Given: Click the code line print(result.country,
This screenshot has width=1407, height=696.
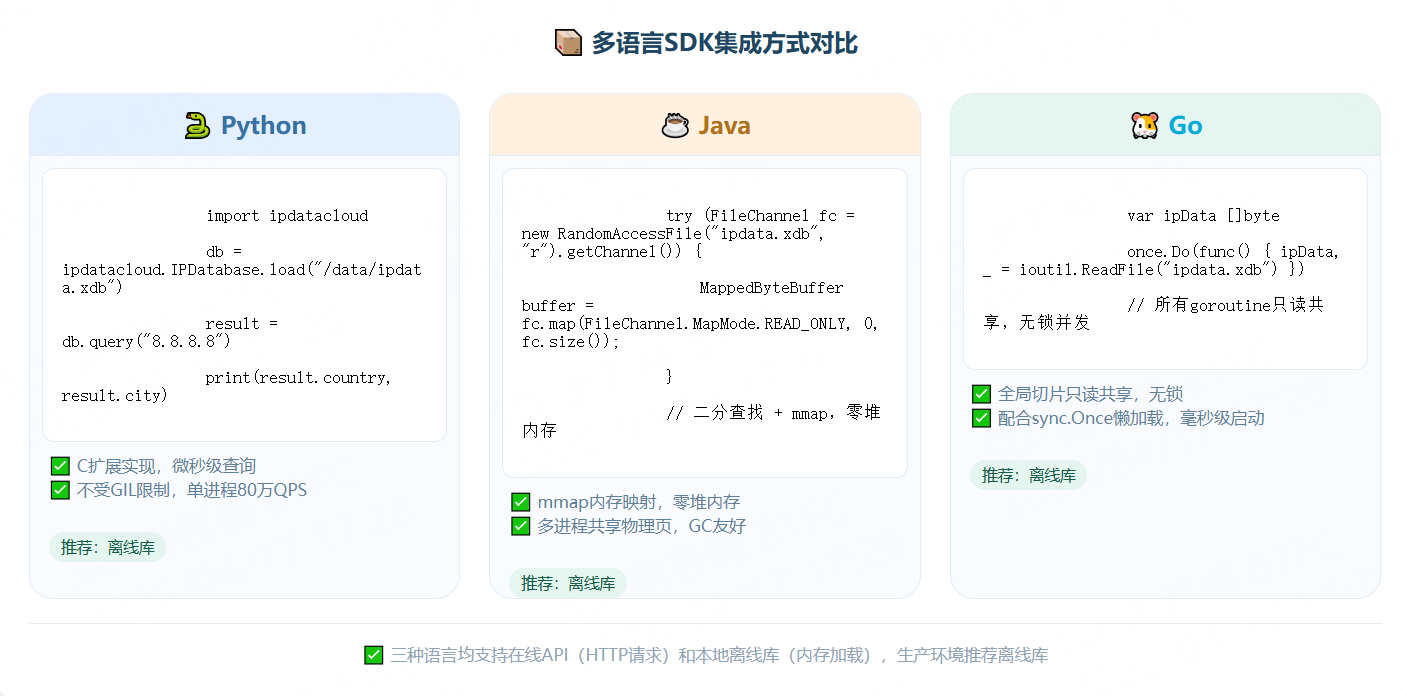Looking at the screenshot, I should click(299, 378).
